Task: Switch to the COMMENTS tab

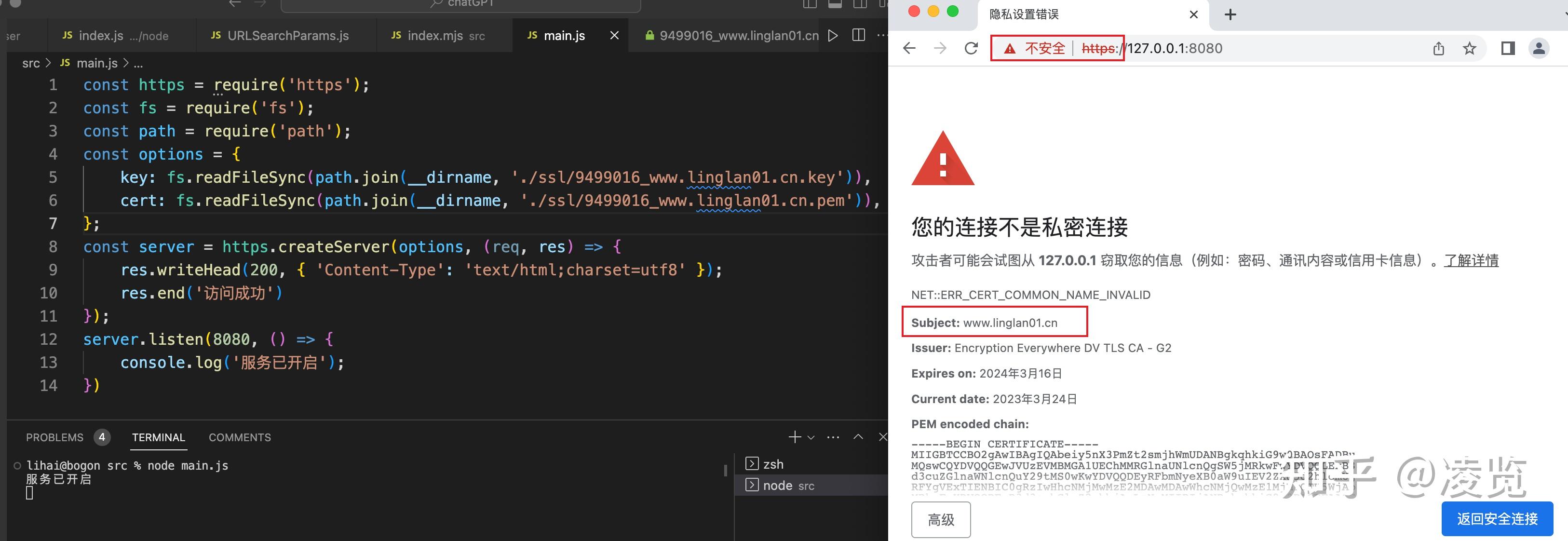Action: 240,437
